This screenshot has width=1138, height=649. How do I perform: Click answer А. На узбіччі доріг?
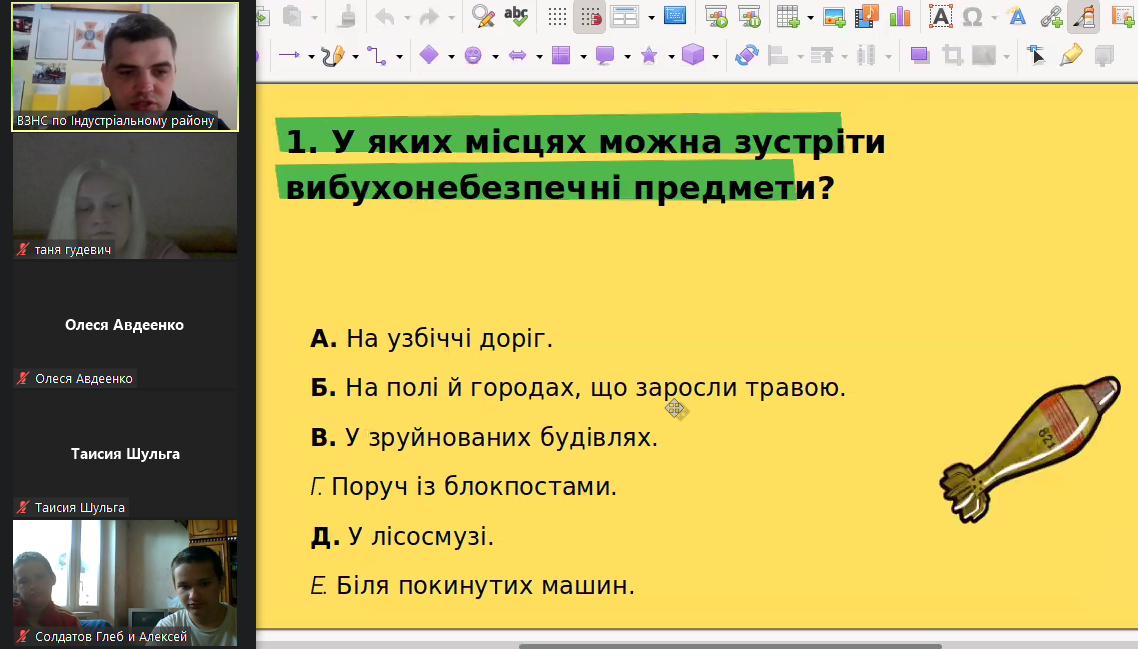[x=431, y=338]
